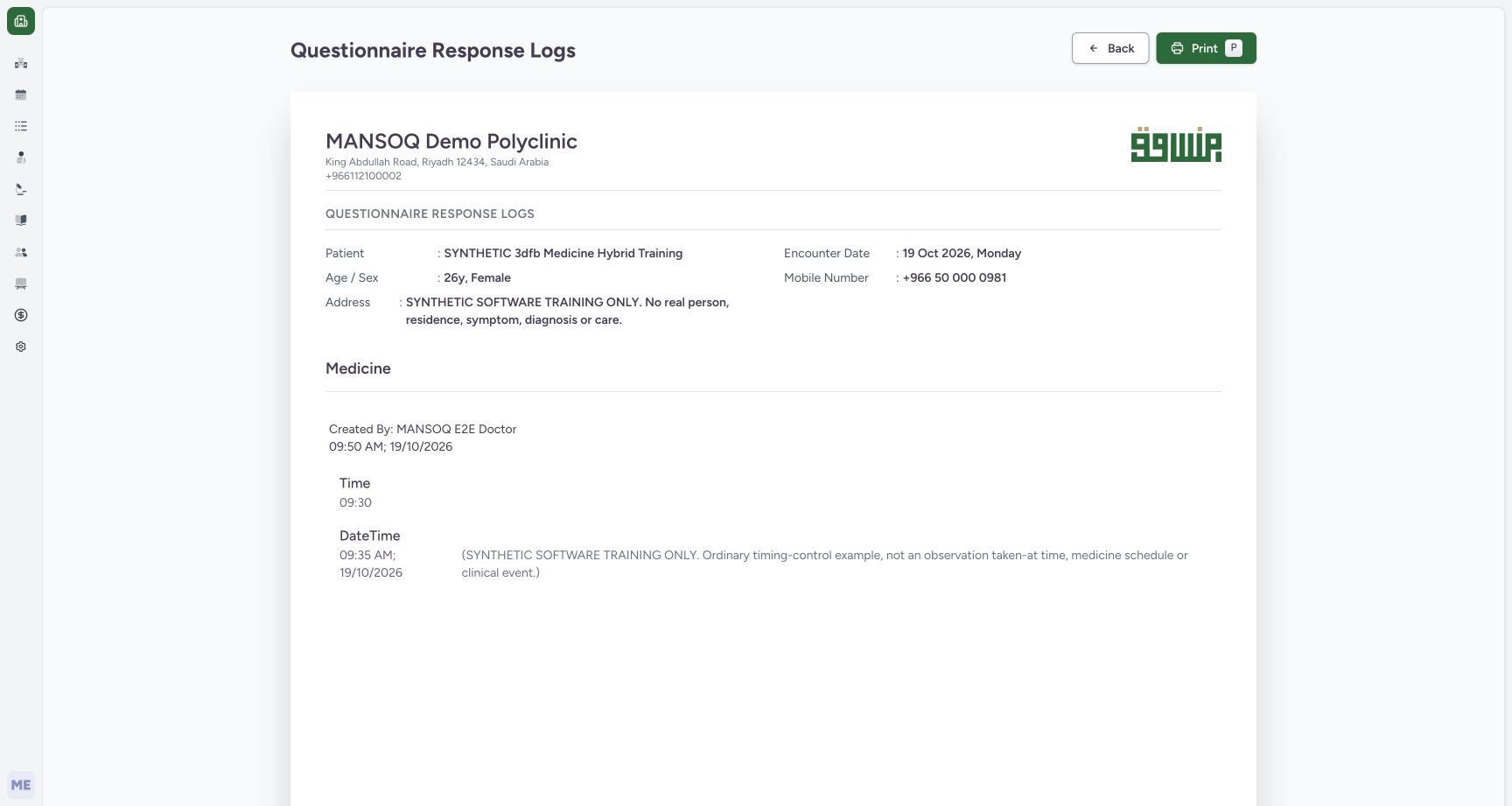The image size is (1512, 806).
Task: Click the clinic address King Abdullah Road text
Action: coord(437,162)
